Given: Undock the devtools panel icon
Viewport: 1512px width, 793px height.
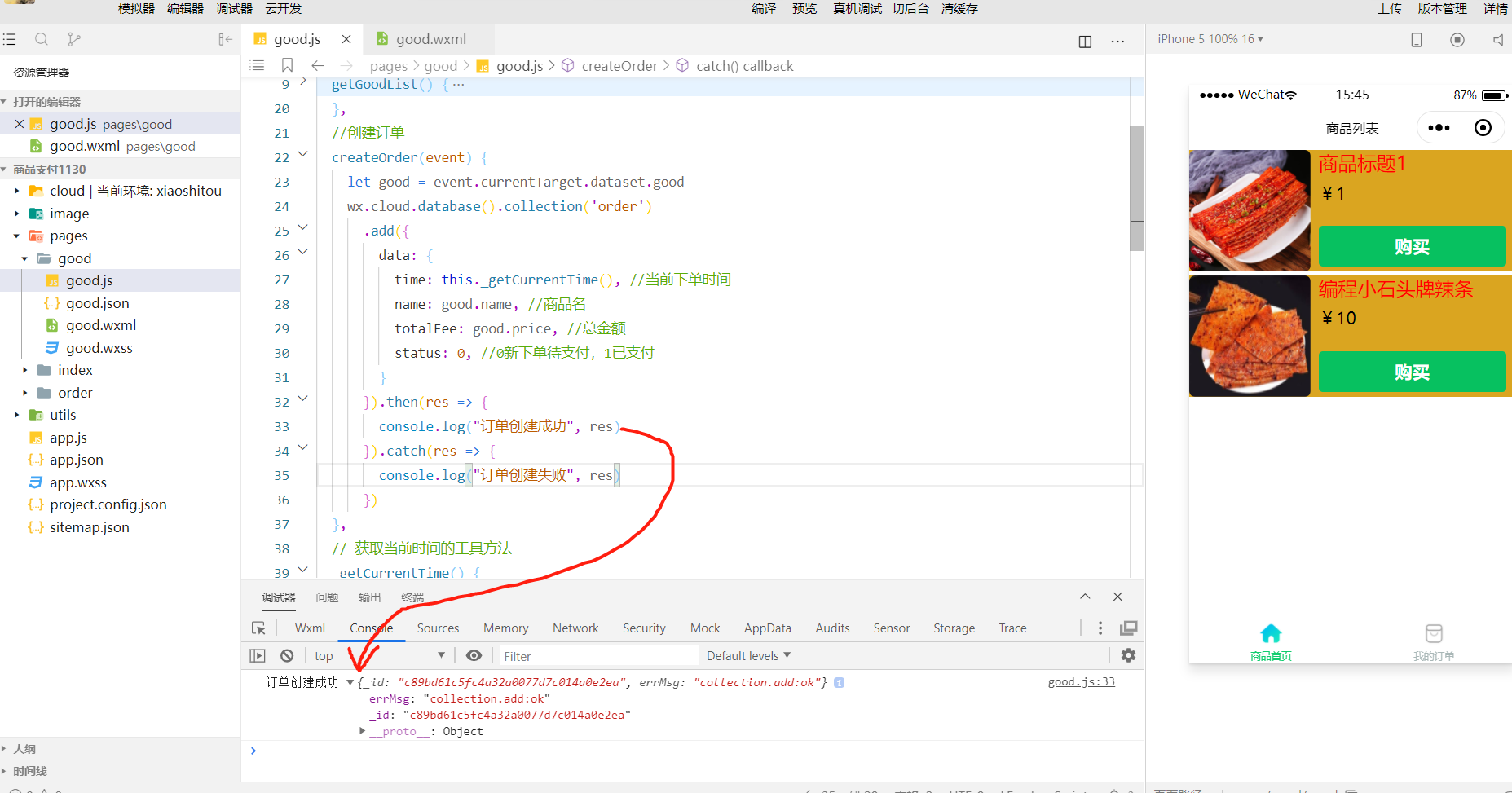Looking at the screenshot, I should [x=1129, y=628].
